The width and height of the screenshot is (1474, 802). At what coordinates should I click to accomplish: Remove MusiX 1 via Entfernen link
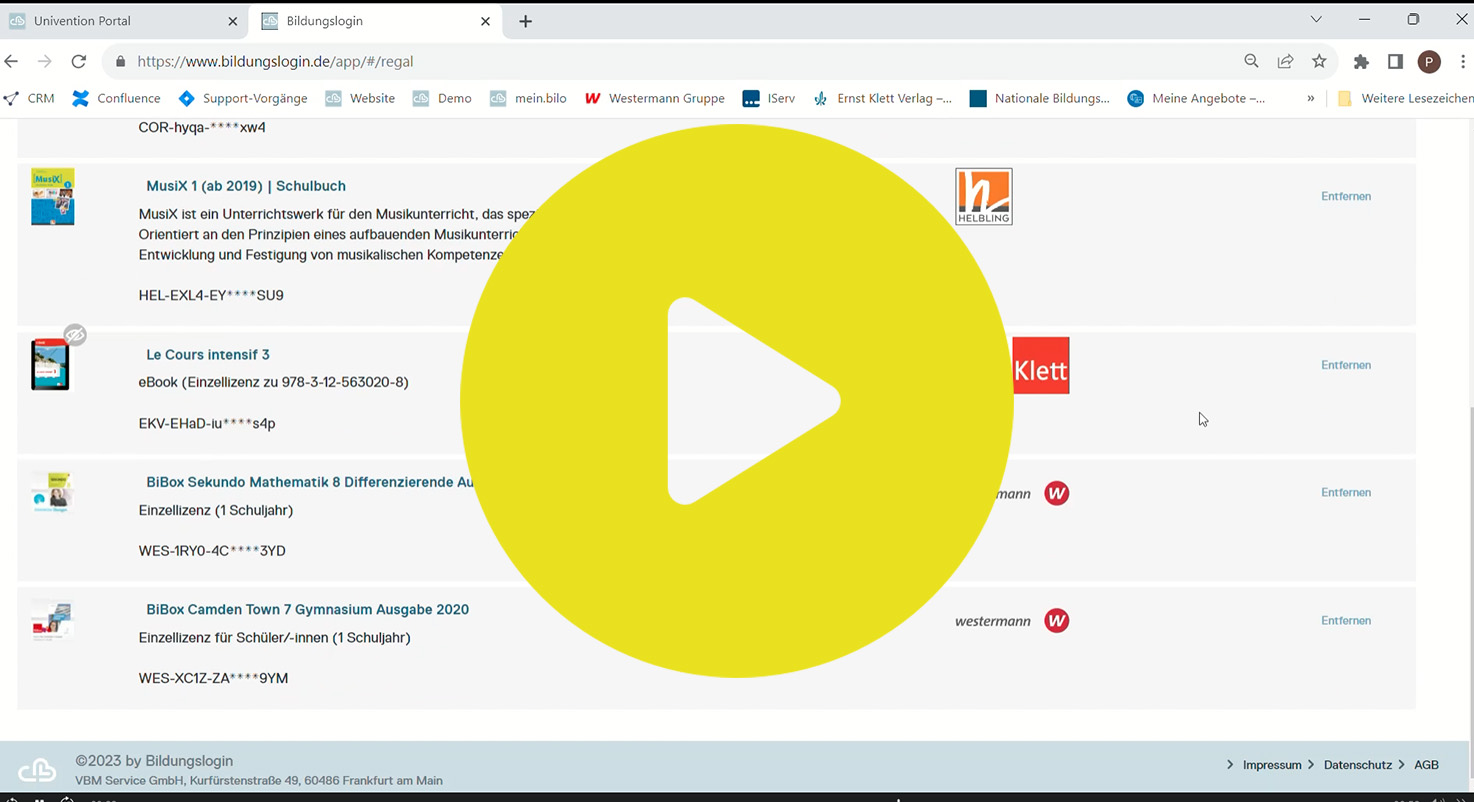coord(1345,196)
